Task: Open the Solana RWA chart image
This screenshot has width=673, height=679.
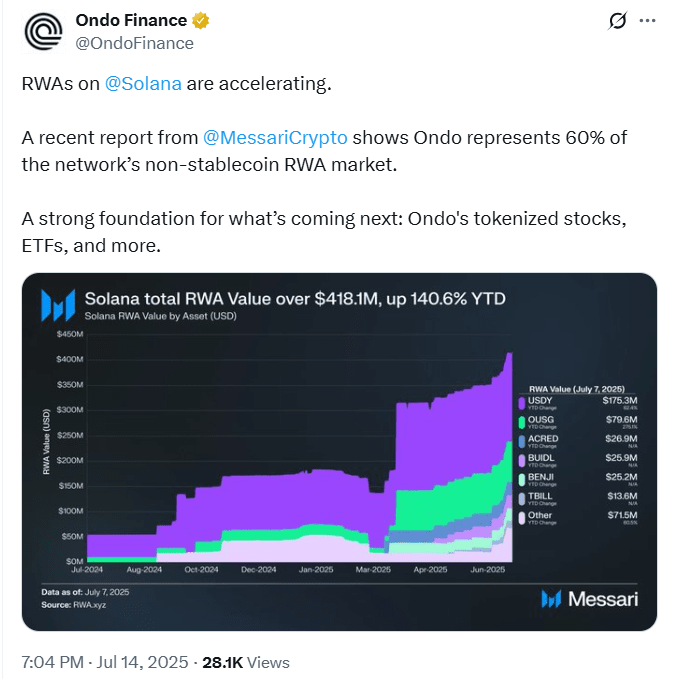Action: point(339,452)
